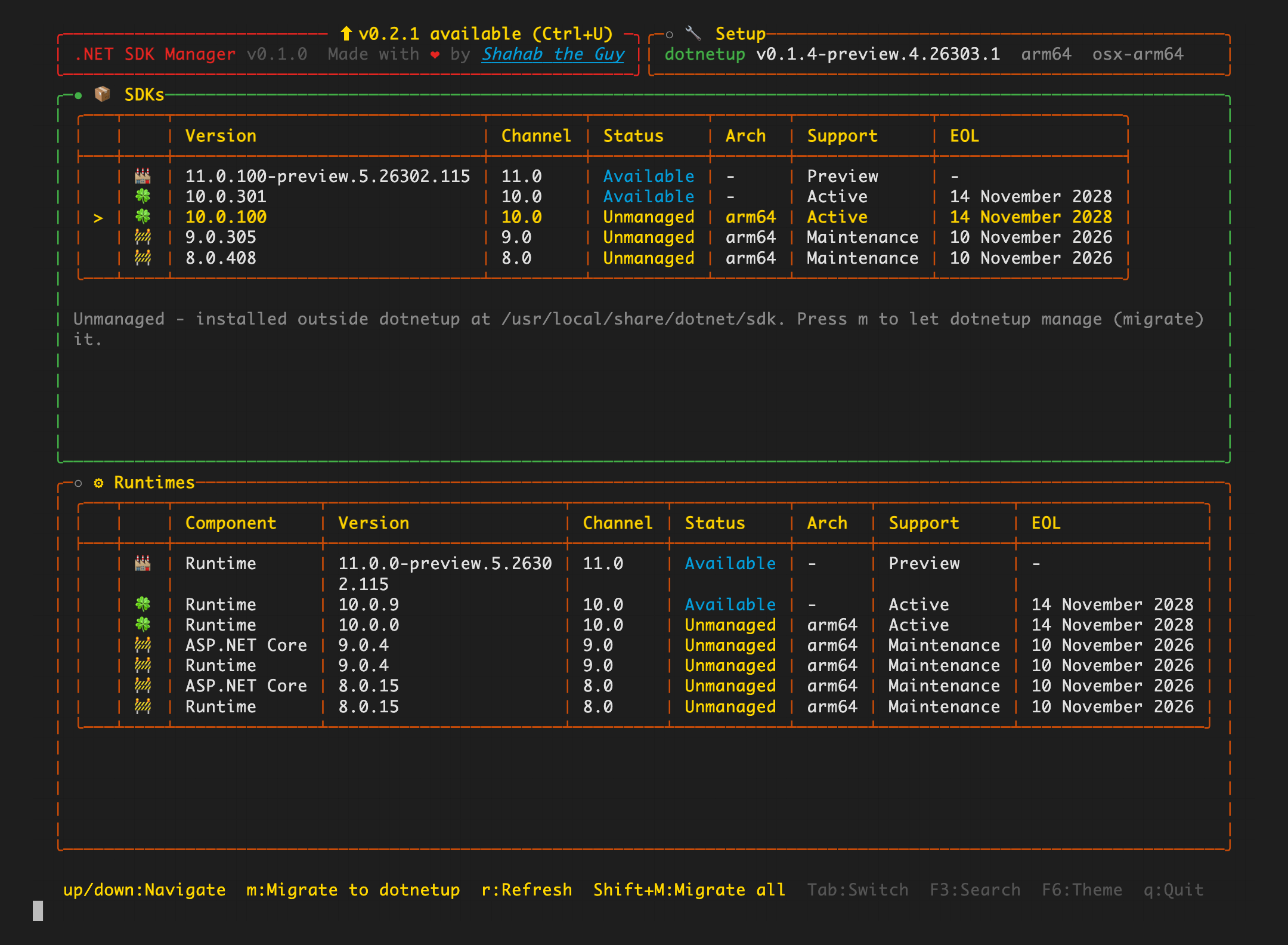Click the wrench icon beside Setup title
This screenshot has height=945, width=1288.
pos(693,33)
